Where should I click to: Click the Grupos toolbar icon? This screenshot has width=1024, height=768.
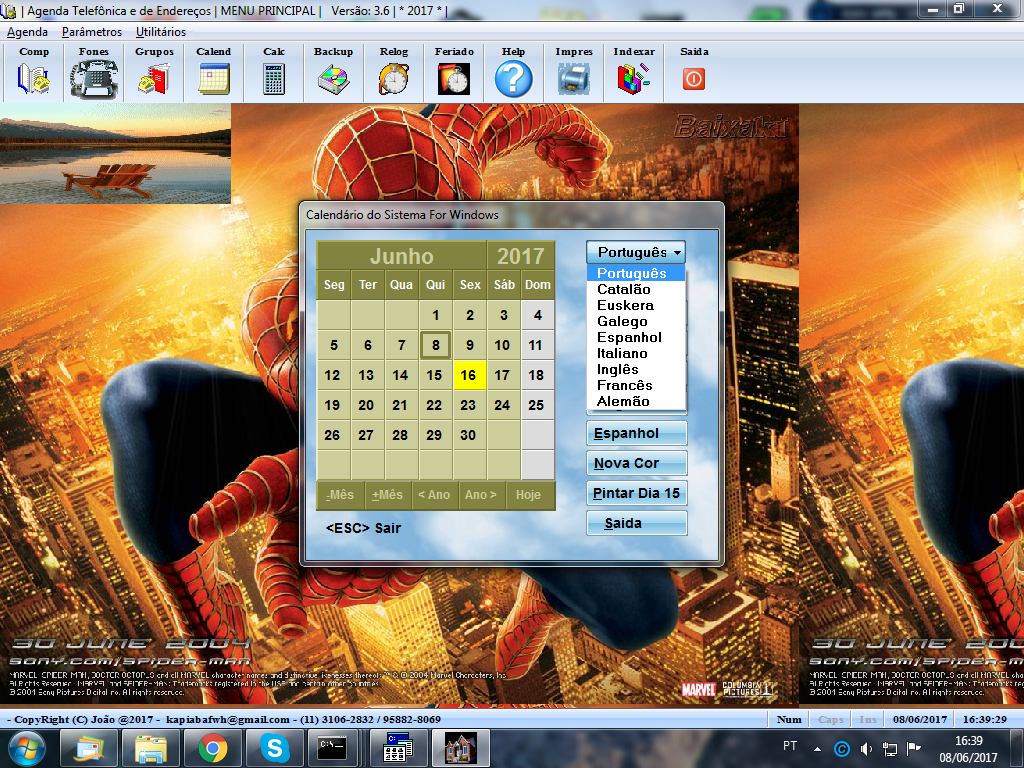(x=154, y=77)
